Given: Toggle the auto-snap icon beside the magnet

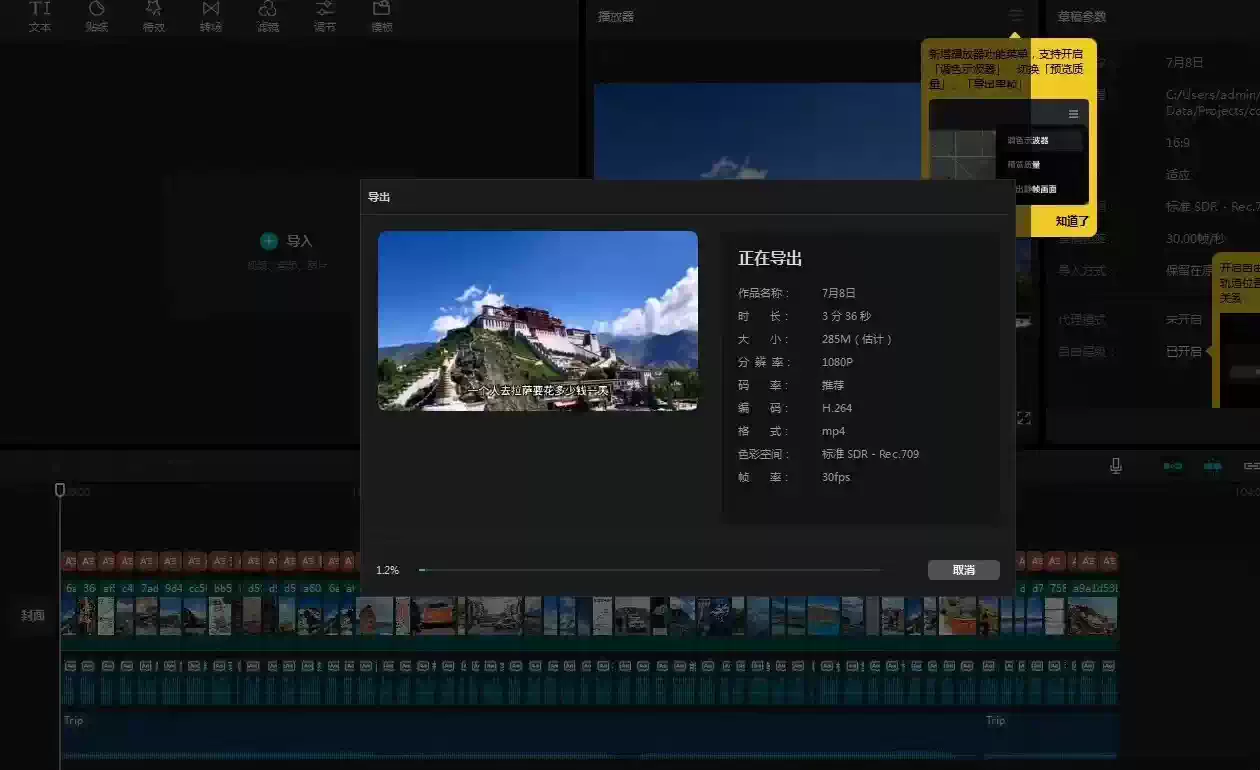Looking at the screenshot, I should pos(1212,466).
